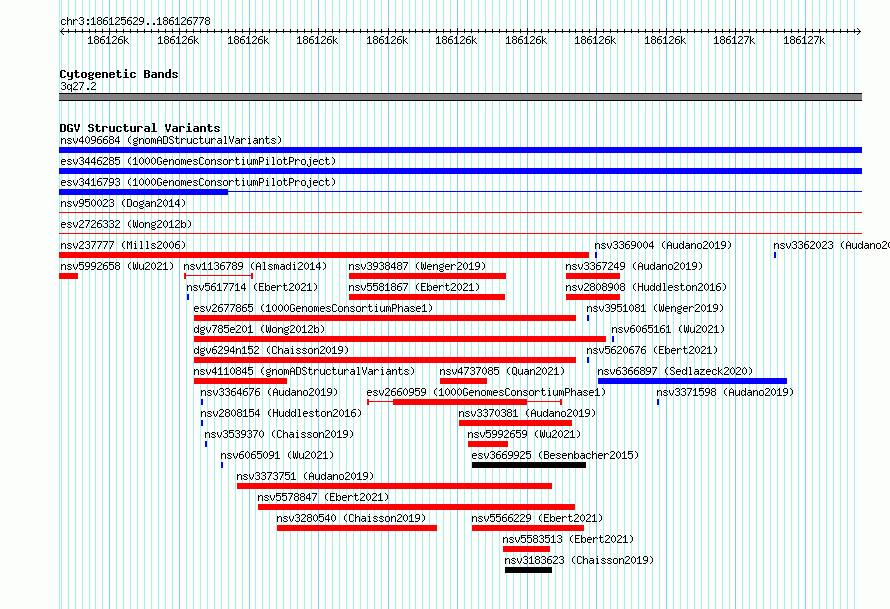Viewport: 890px width, 609px height.
Task: Open esv2726332 (Wong2012b) variant
Action: pyautogui.click(x=126, y=224)
